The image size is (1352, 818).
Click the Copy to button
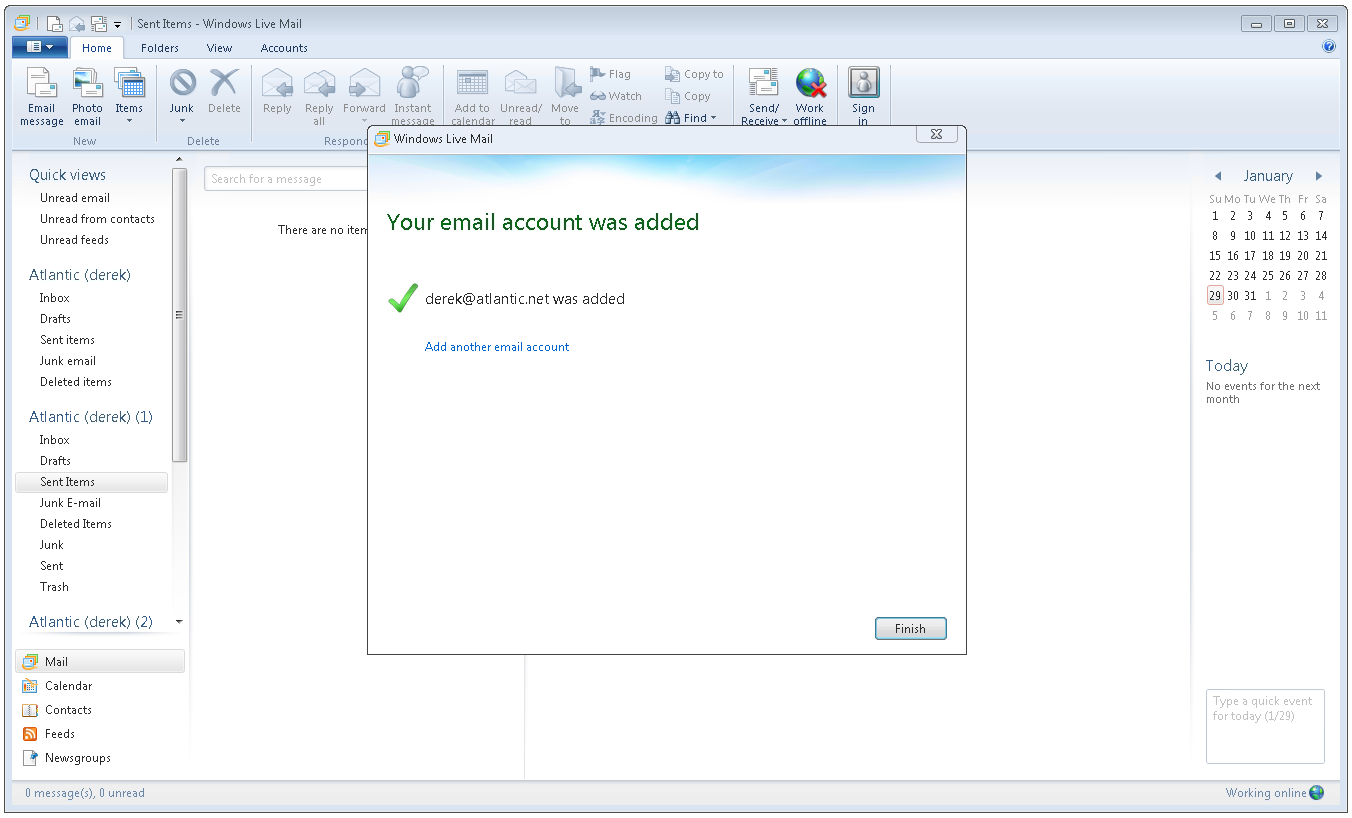tap(694, 74)
